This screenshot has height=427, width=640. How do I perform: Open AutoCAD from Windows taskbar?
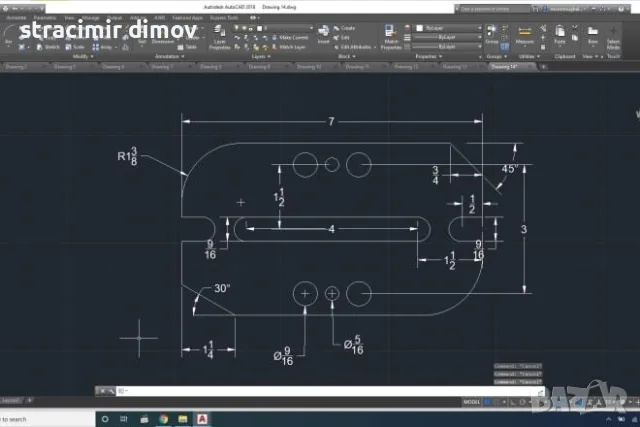(202, 419)
